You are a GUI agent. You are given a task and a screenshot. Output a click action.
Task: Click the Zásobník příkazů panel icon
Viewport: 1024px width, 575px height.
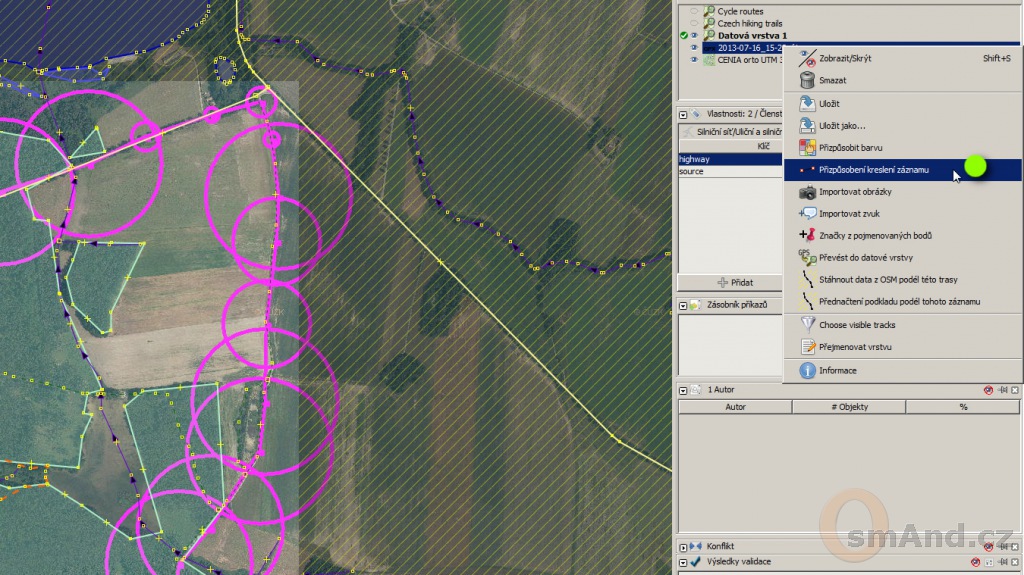tap(696, 304)
